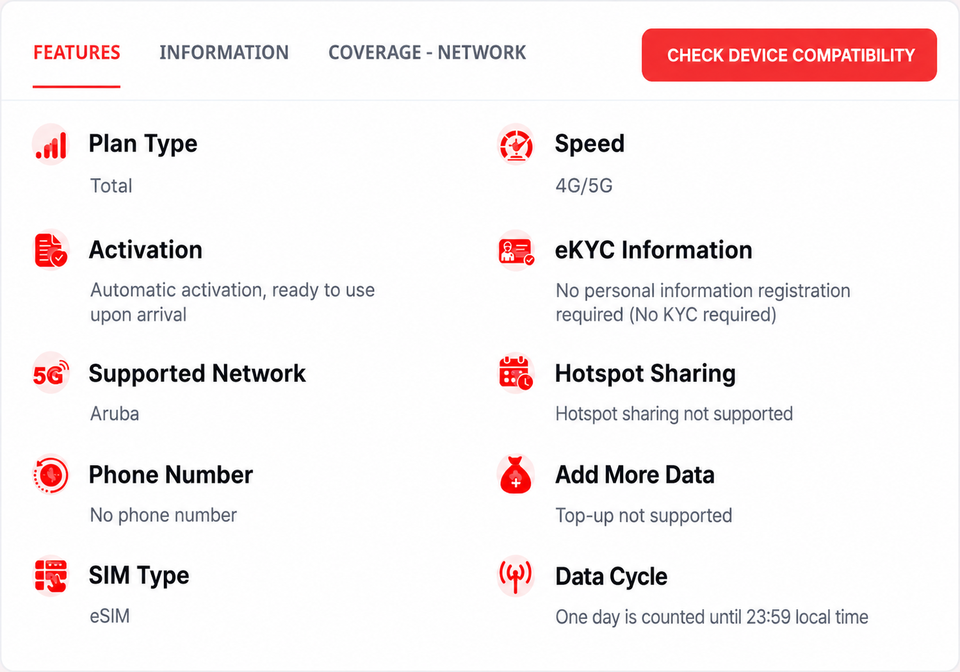Select the 'Aruba' supported network text
The width and height of the screenshot is (960, 672).
pos(114,414)
